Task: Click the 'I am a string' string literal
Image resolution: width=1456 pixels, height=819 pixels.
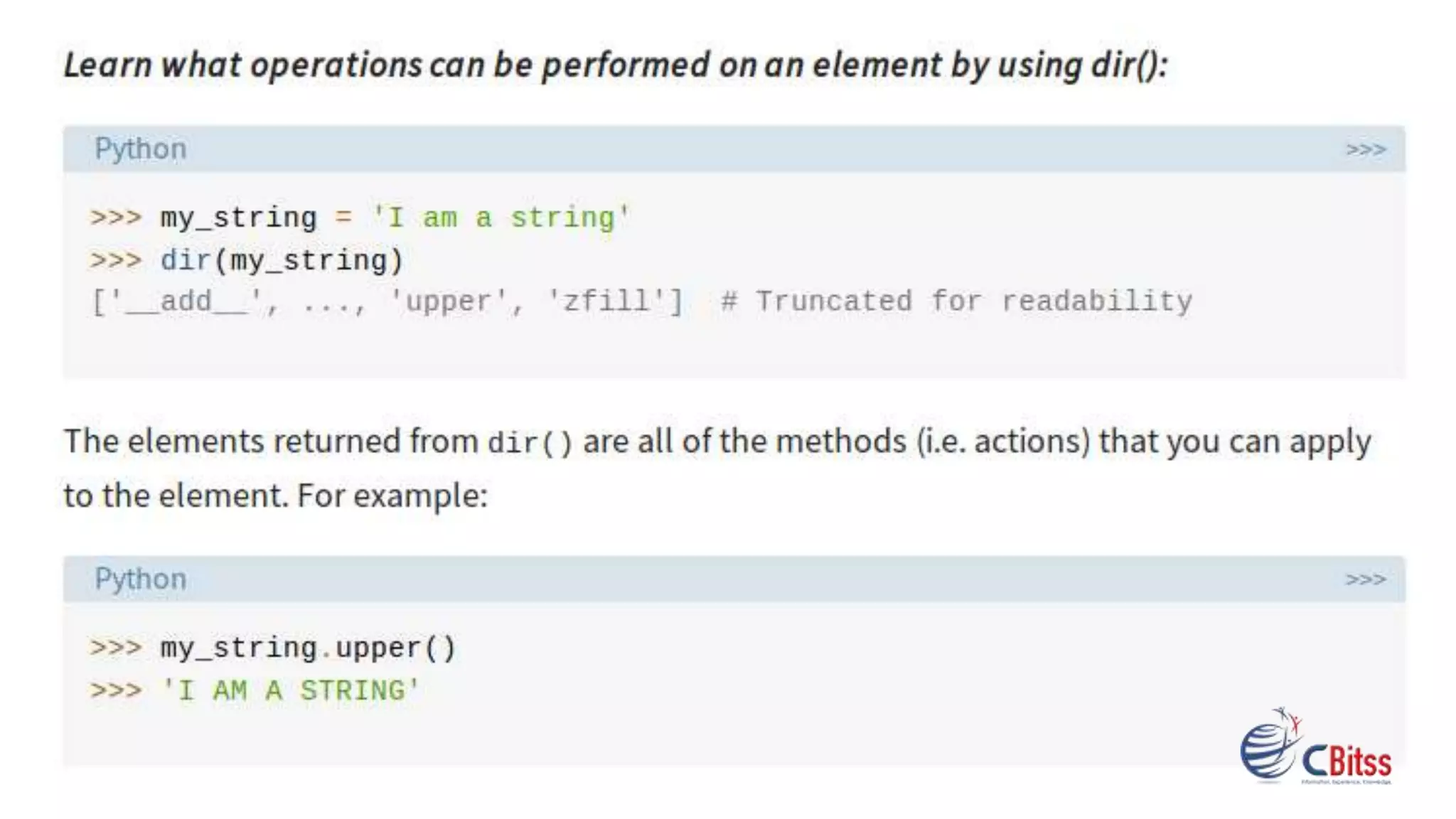Action: coord(500,218)
